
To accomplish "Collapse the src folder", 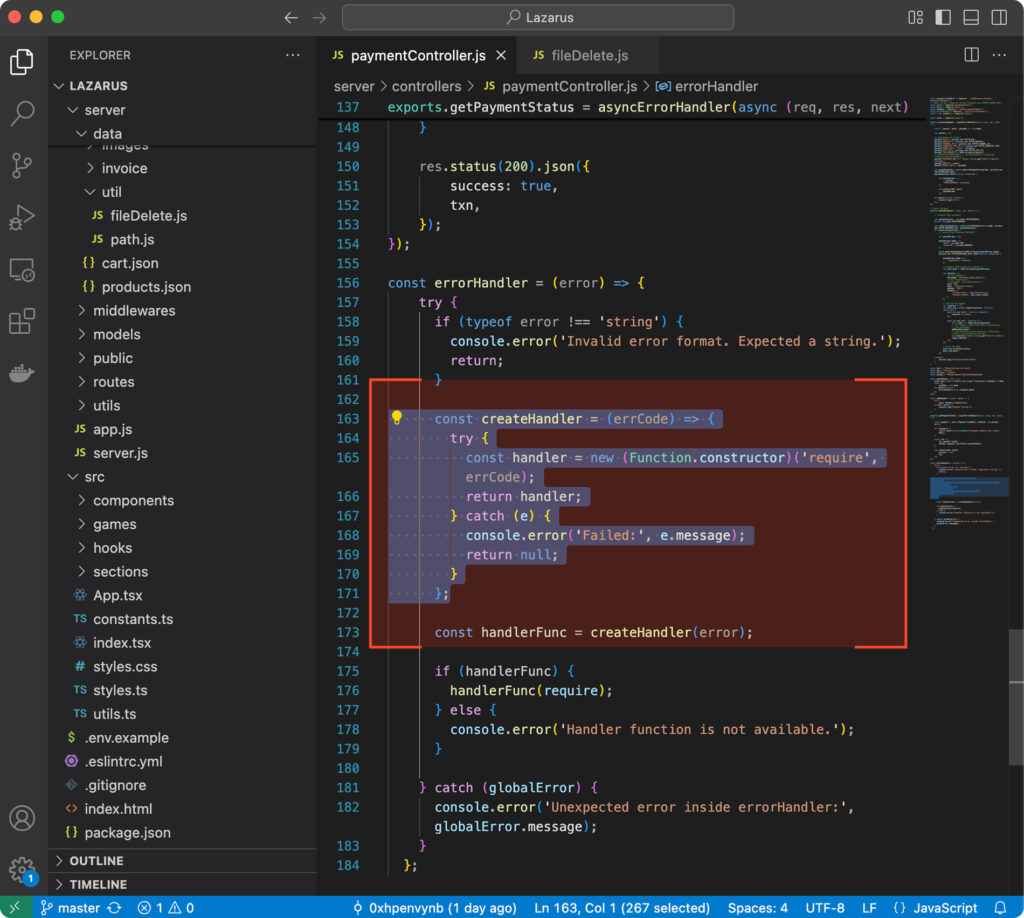I will (x=94, y=477).
